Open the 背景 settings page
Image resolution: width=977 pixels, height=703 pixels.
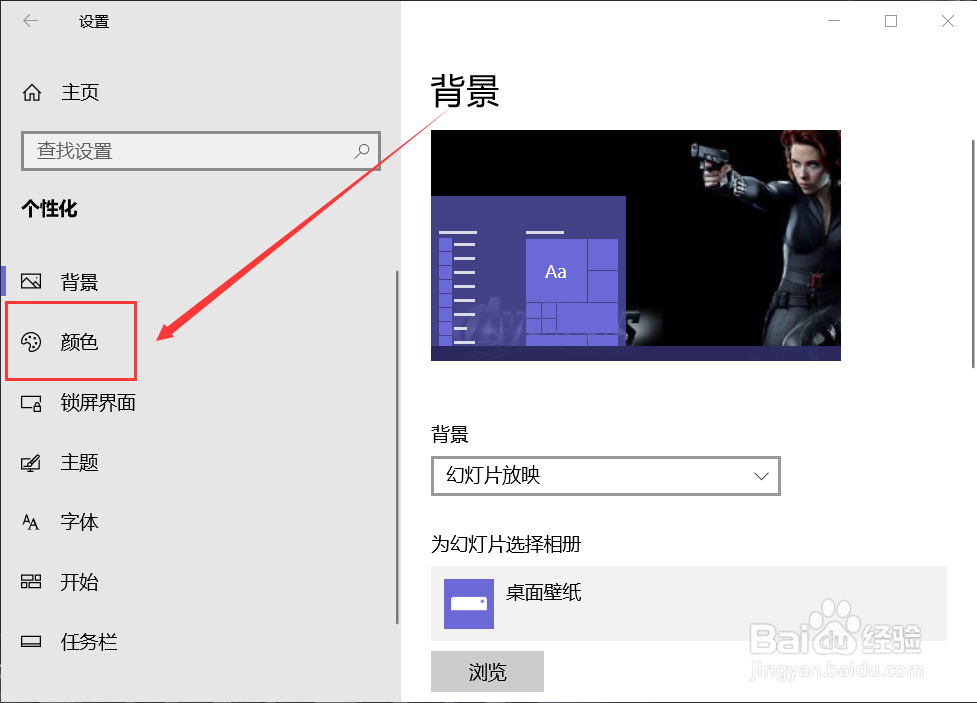coord(199,282)
